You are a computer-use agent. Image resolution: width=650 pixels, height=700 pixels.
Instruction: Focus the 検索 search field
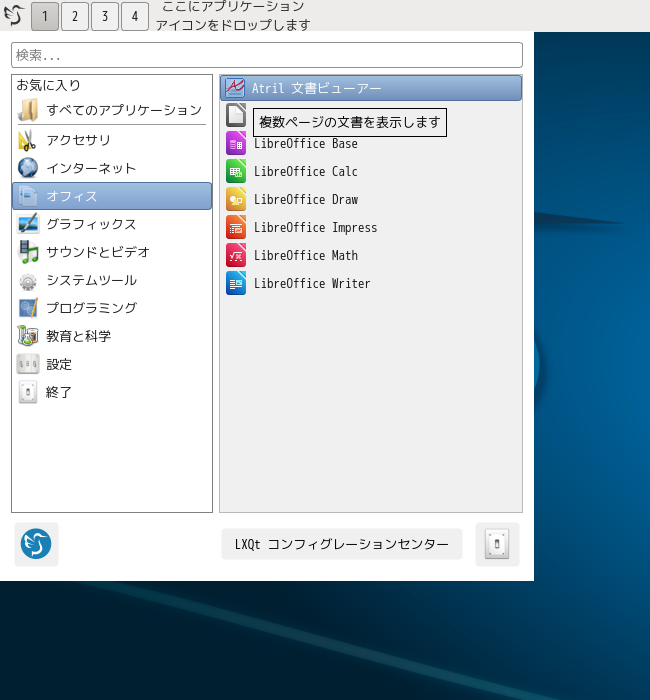[267, 55]
